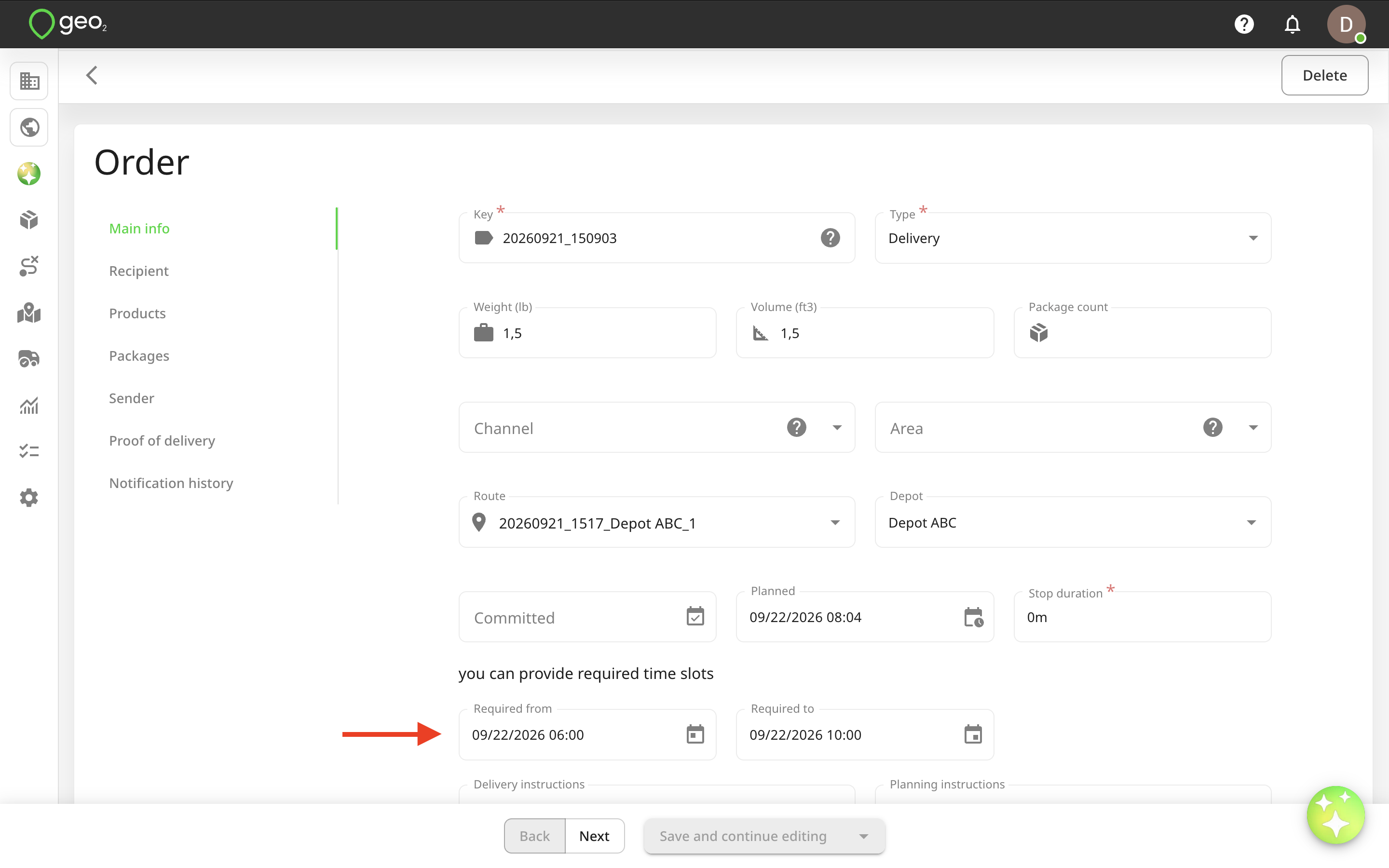Open the routes sidebar icon
Image resolution: width=1389 pixels, height=868 pixels.
click(29, 266)
